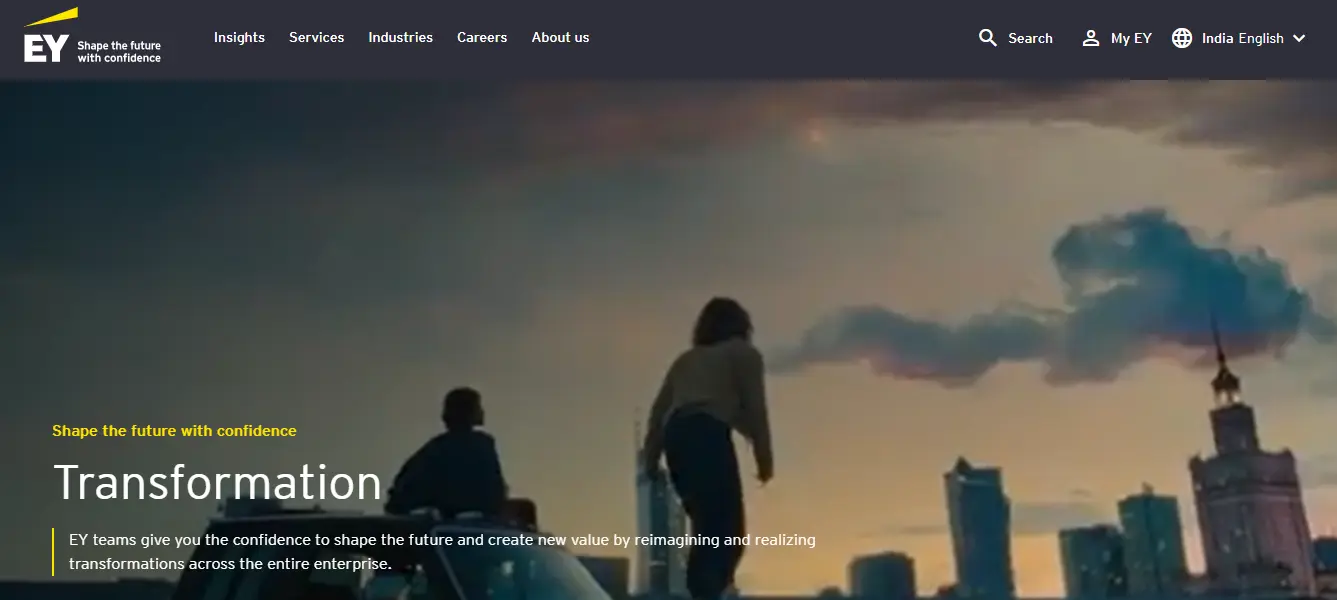Click yellow 'Shape the future with confidence' text
1337x600 pixels.
point(174,431)
